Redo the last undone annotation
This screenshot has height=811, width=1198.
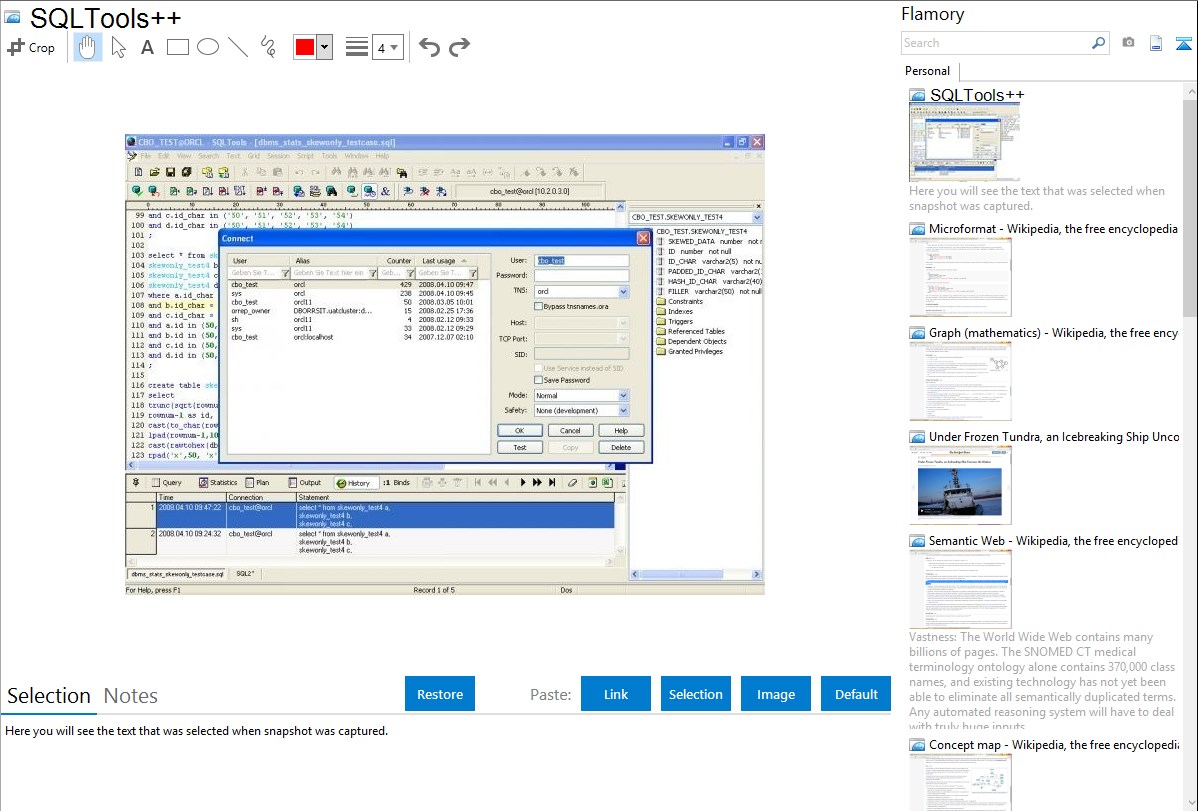[x=459, y=47]
